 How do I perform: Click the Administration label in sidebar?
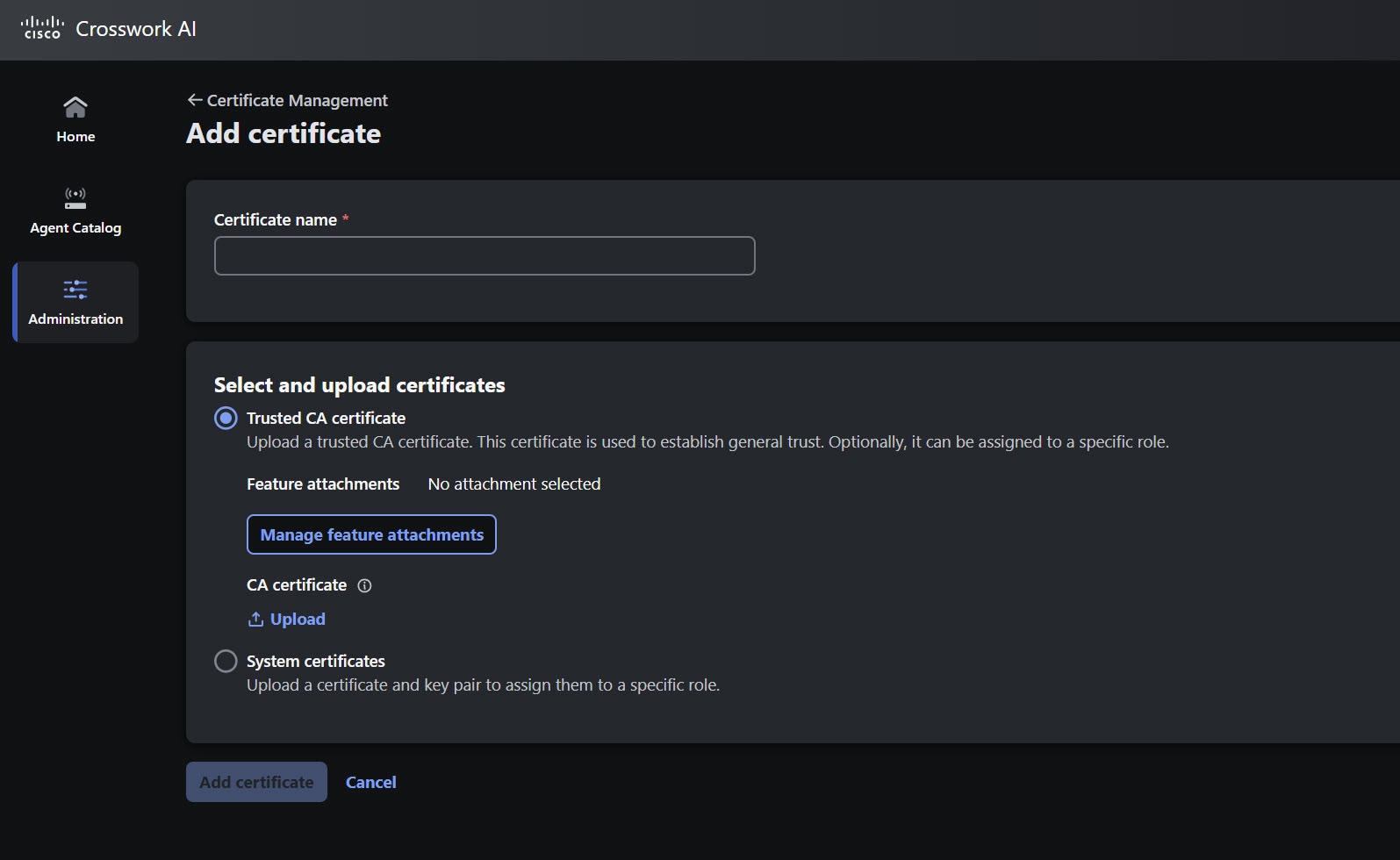(75, 319)
